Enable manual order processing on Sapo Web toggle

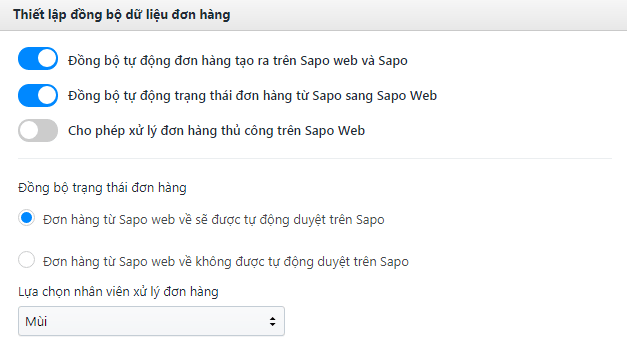click(38, 130)
